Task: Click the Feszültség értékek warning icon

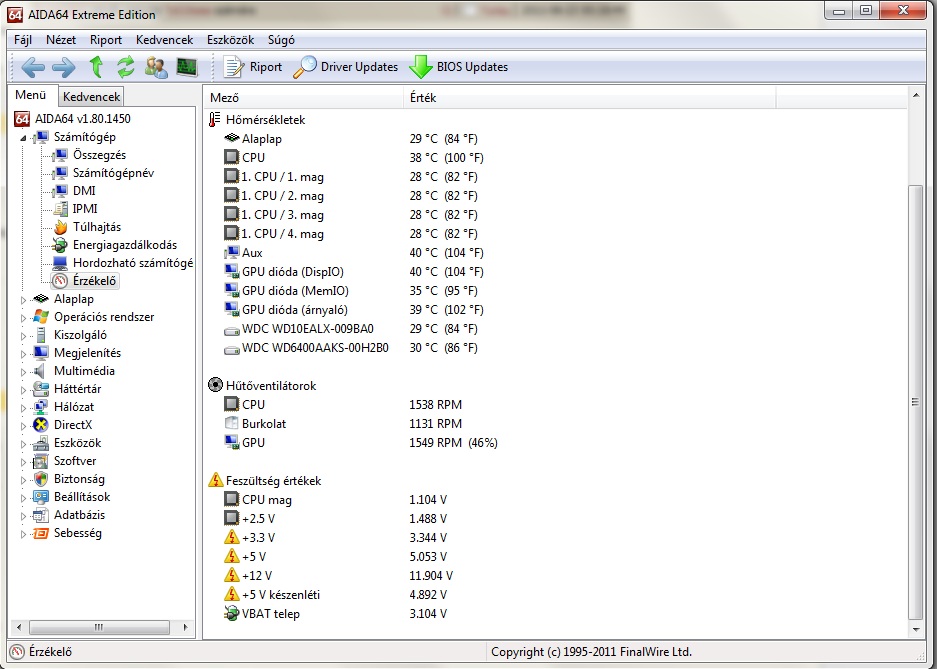Action: 215,480
